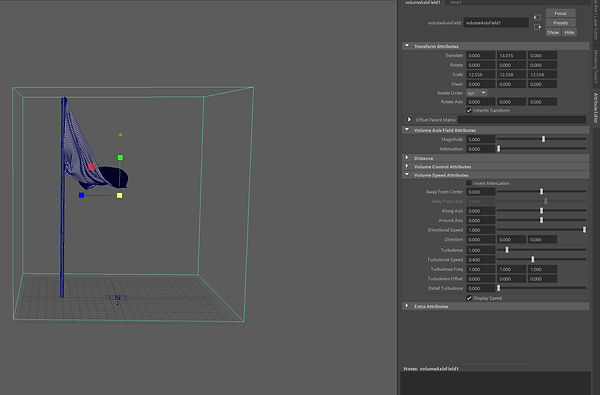
Task: Click the origin axis icon on grid
Action: click(x=117, y=299)
